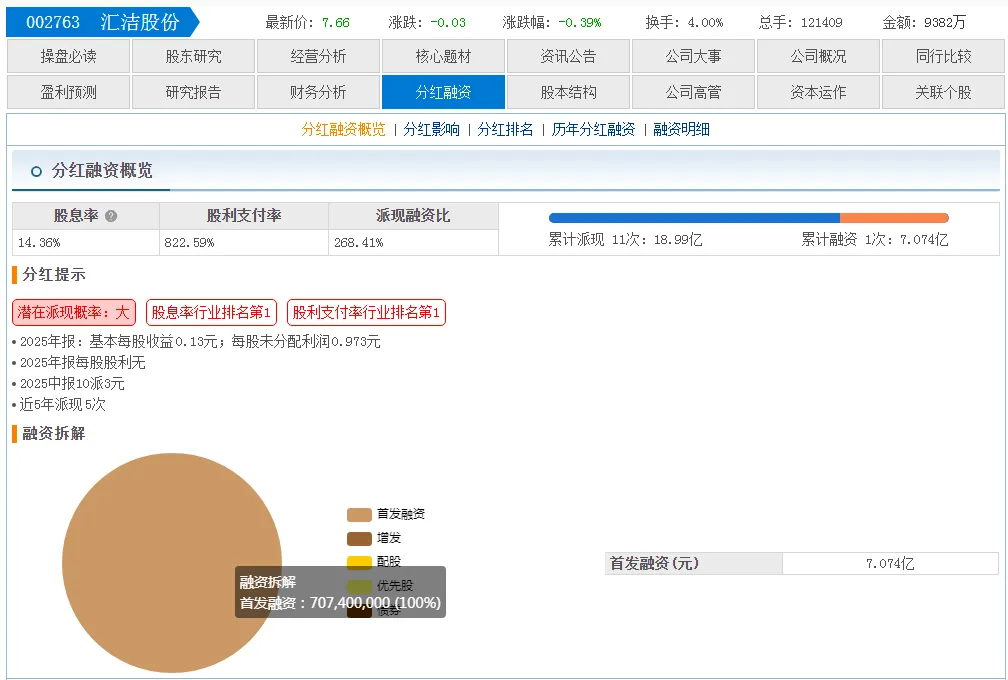Open the 股东研究 tab
The image size is (1008, 680).
194,56
